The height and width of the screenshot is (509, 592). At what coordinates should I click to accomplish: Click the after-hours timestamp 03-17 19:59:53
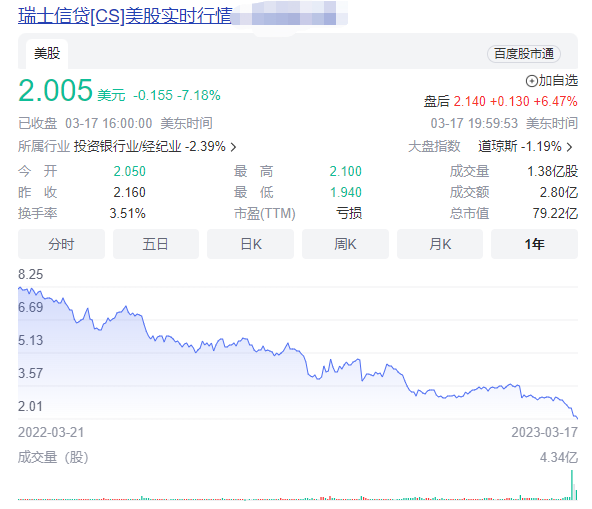[474, 123]
